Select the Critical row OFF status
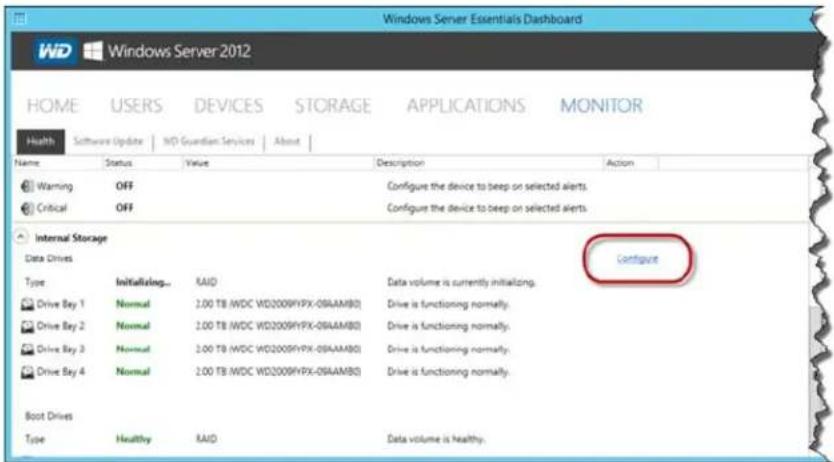 pos(124,208)
